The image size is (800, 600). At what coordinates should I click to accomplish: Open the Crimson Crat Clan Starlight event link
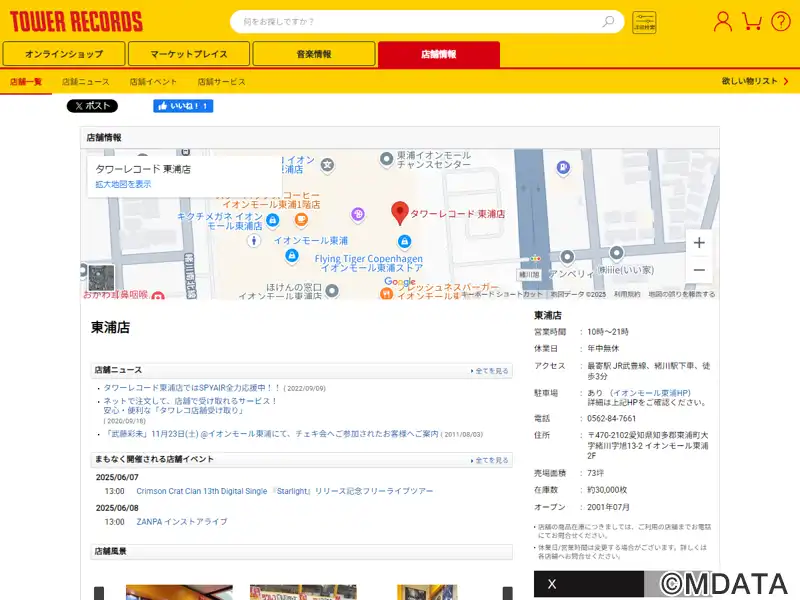click(285, 491)
